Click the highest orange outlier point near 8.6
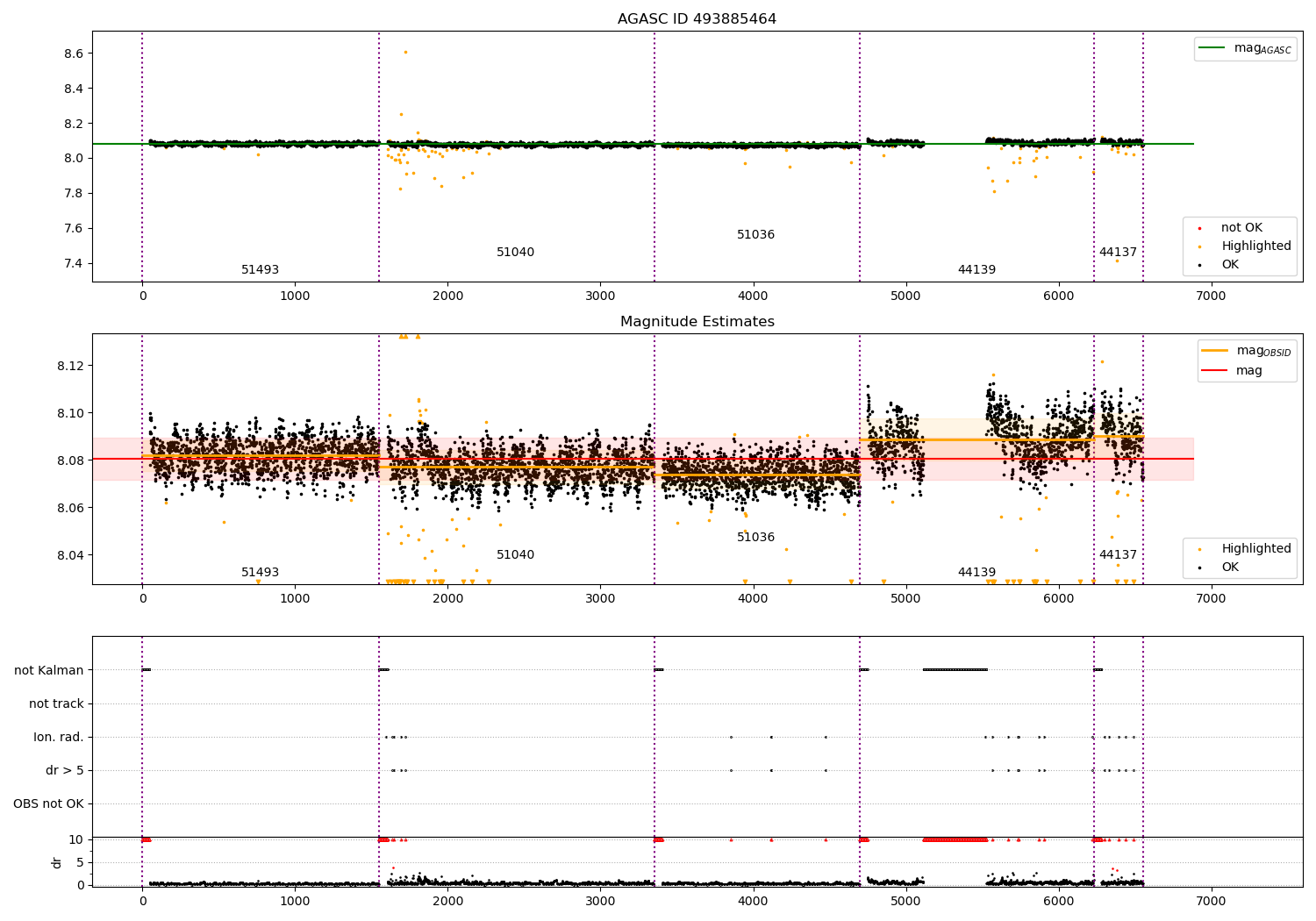Screen dimensions: 1316x921 (405, 52)
